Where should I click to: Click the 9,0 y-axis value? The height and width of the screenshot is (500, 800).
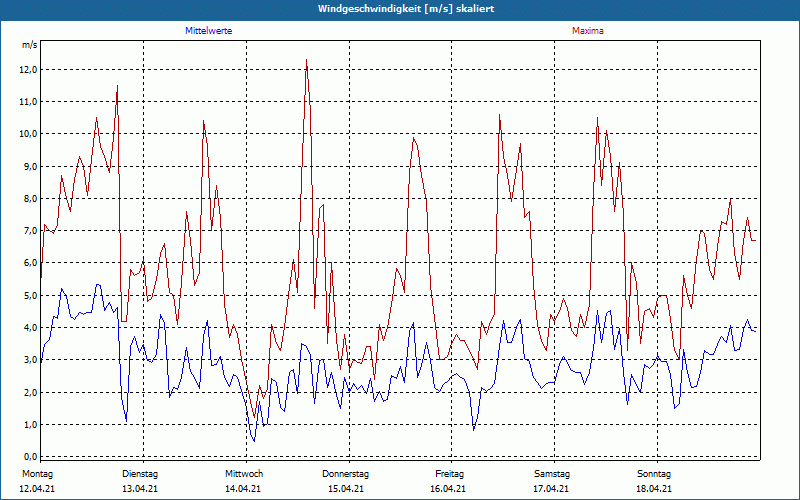pos(30,166)
